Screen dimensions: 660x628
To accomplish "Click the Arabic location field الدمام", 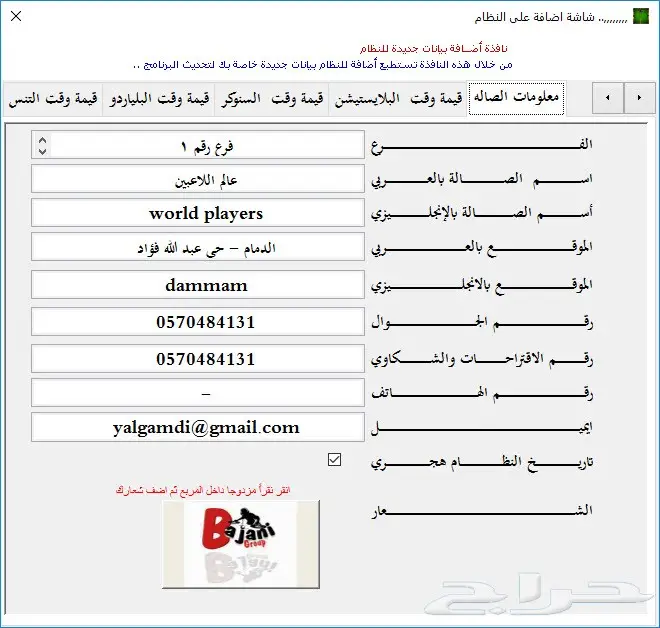I will (198, 247).
